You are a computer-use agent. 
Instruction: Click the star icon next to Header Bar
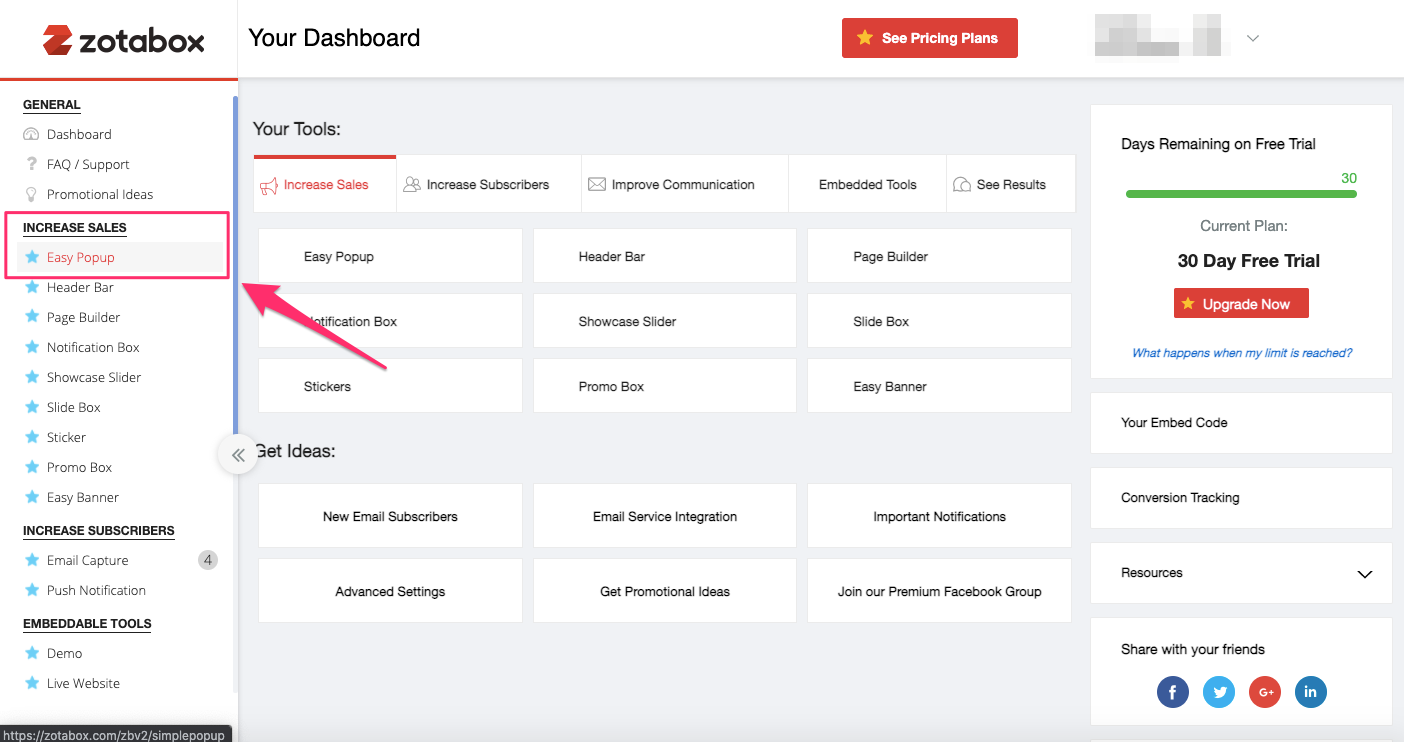(32, 287)
